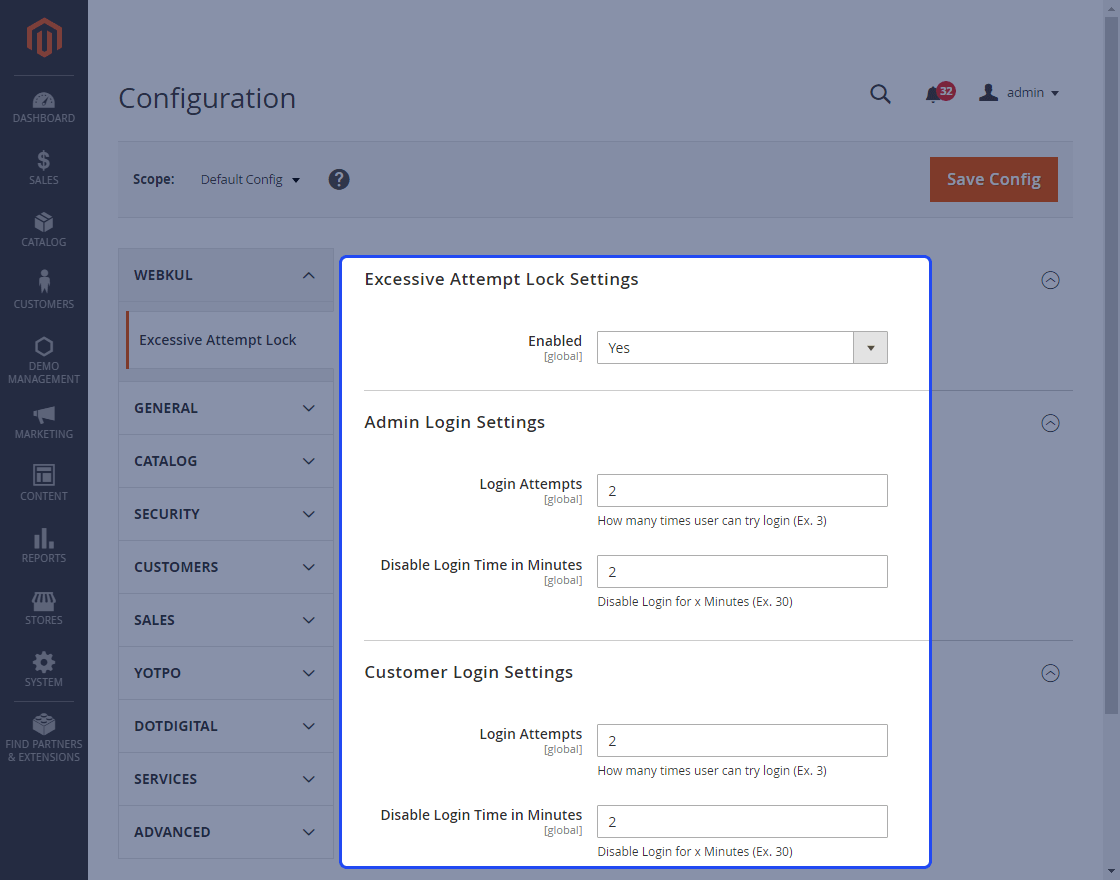Click Customer Disable Login Time field
The image size is (1120, 880).
[742, 821]
